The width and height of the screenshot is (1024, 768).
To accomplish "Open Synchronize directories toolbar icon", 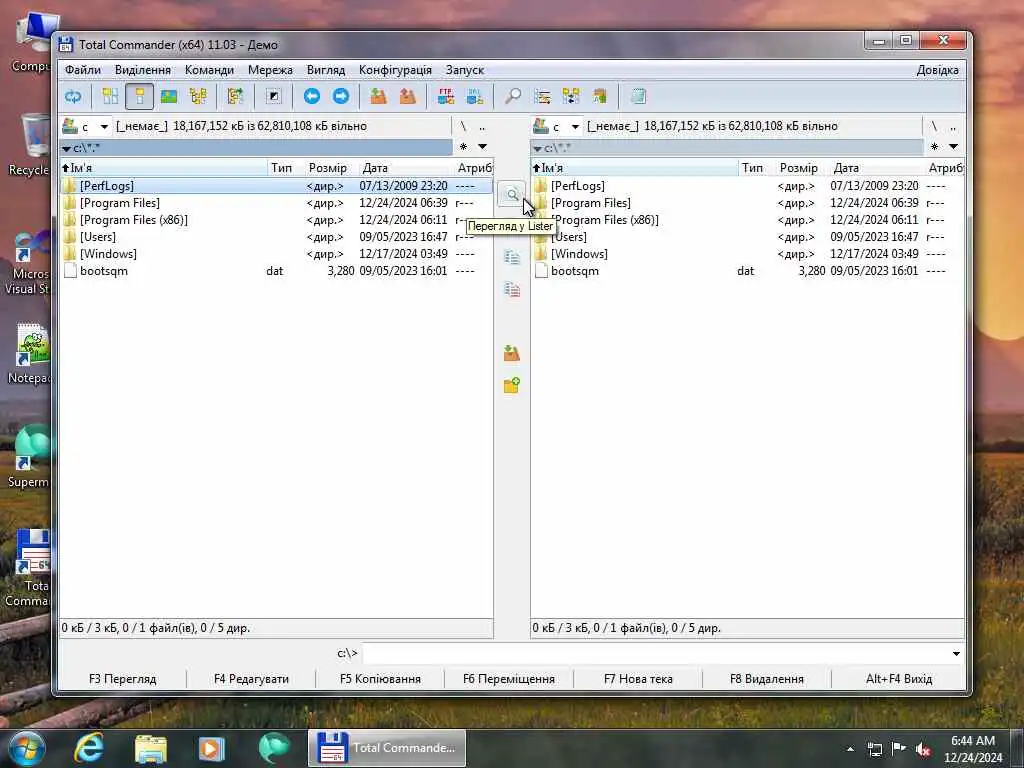I will (571, 97).
